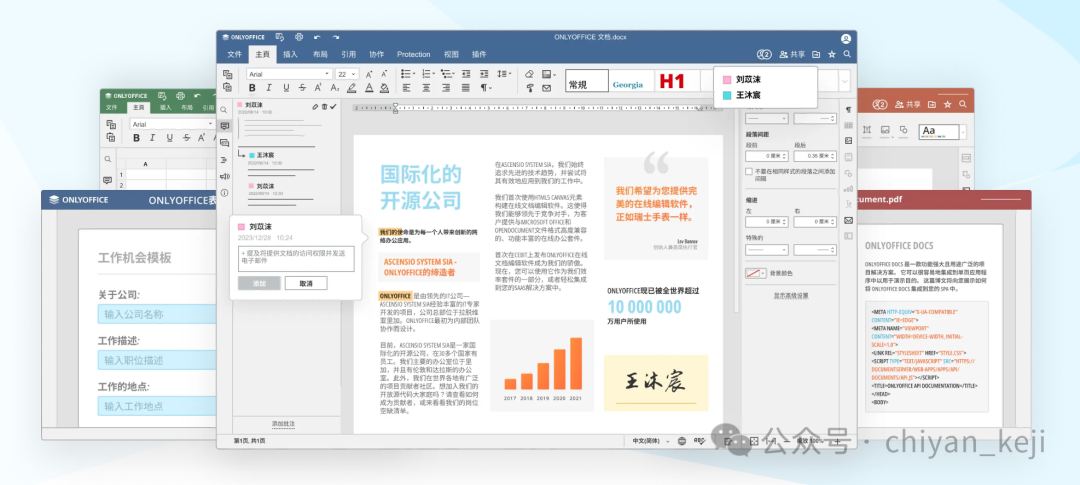The height and width of the screenshot is (485, 1080).
Task: Expand the paragraph styles gallery arrow
Action: (845, 81)
